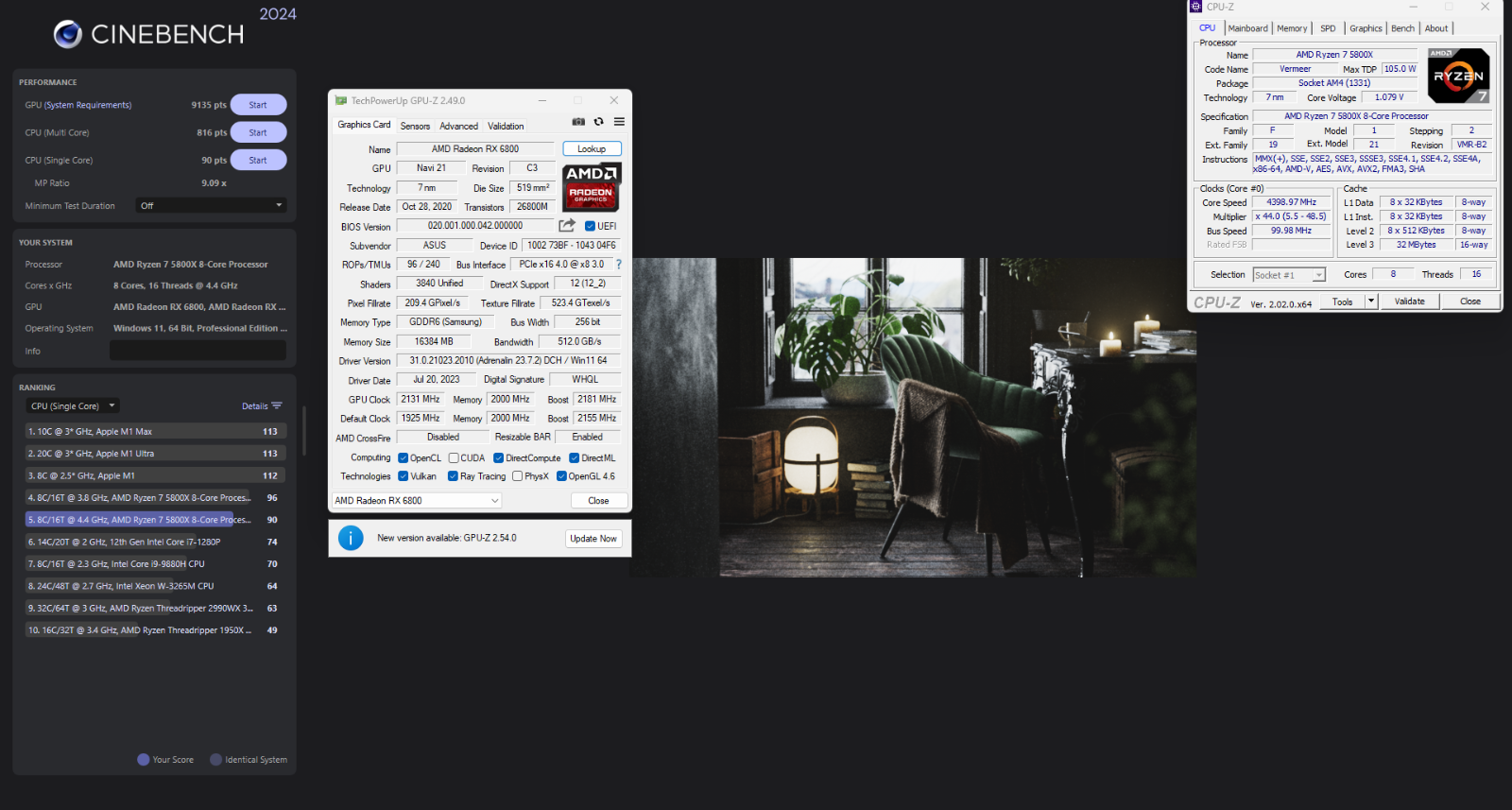This screenshot has width=1512, height=810.
Task: Click the Identical System legend dot
Action: point(216,759)
